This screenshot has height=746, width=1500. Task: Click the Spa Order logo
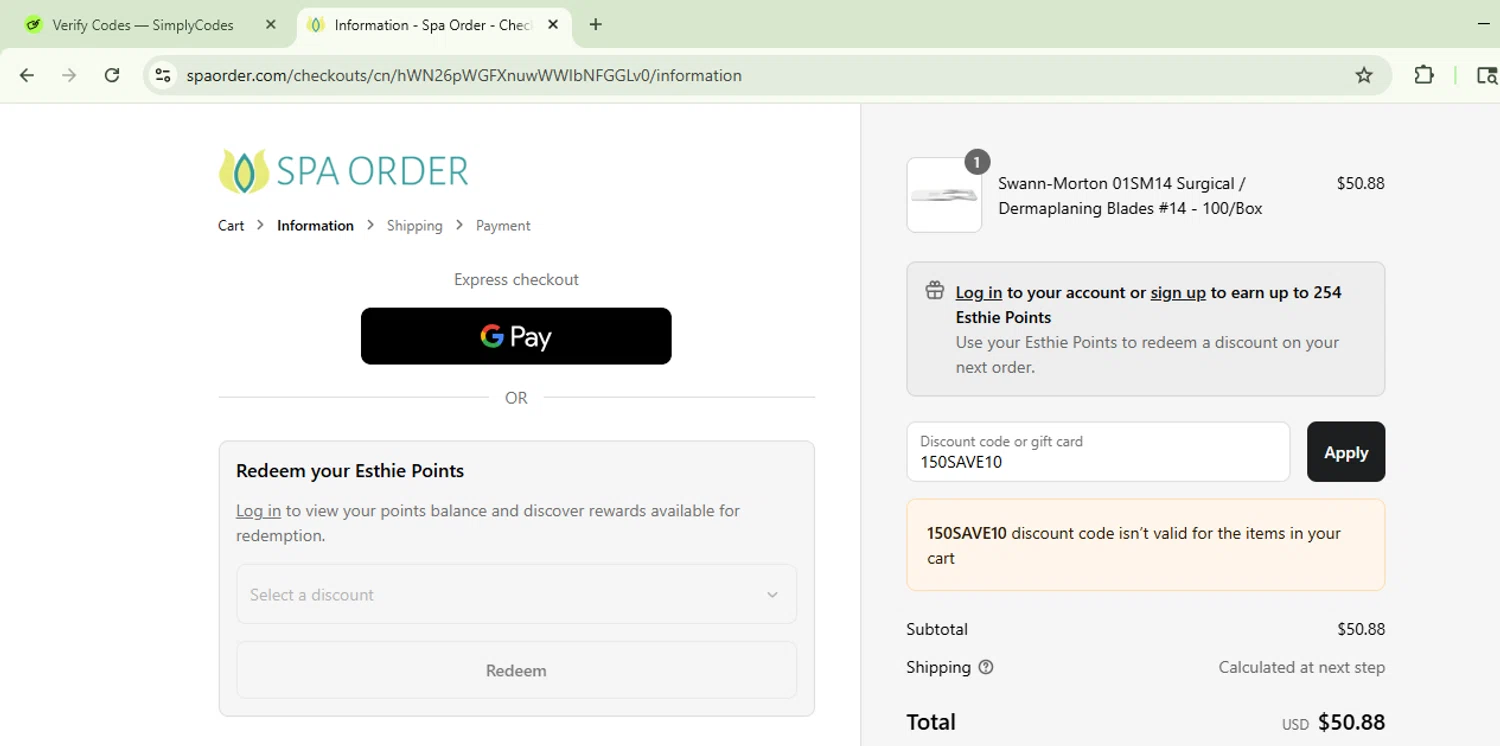coord(343,171)
